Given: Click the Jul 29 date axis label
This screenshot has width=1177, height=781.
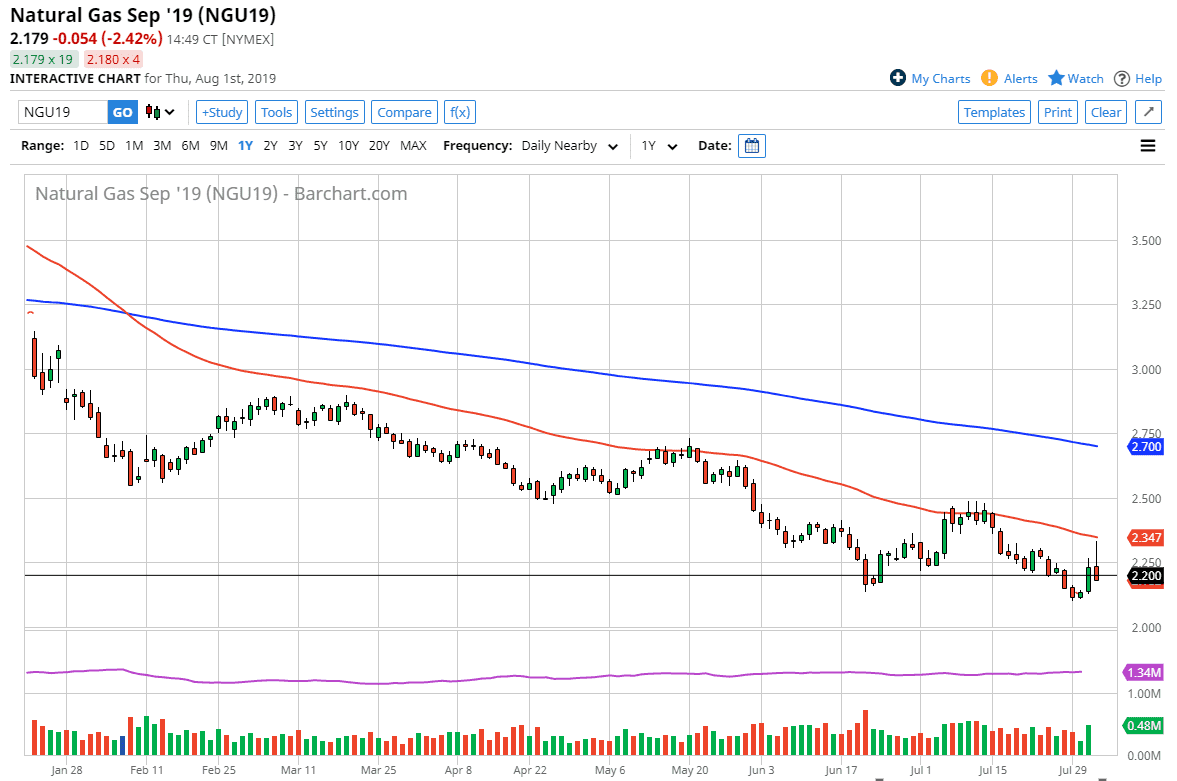Looking at the screenshot, I should pos(1073,770).
